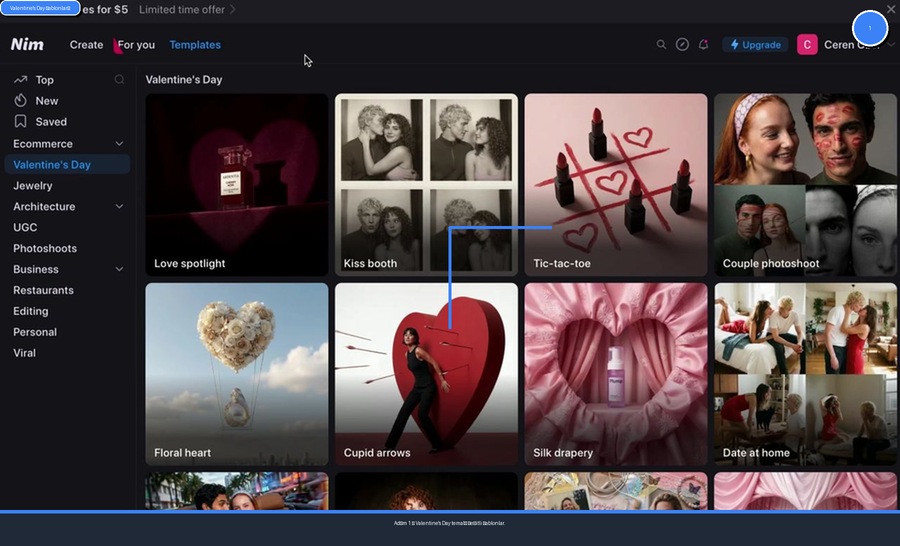
Task: Select the Valentine's Day category
Action: click(67, 164)
